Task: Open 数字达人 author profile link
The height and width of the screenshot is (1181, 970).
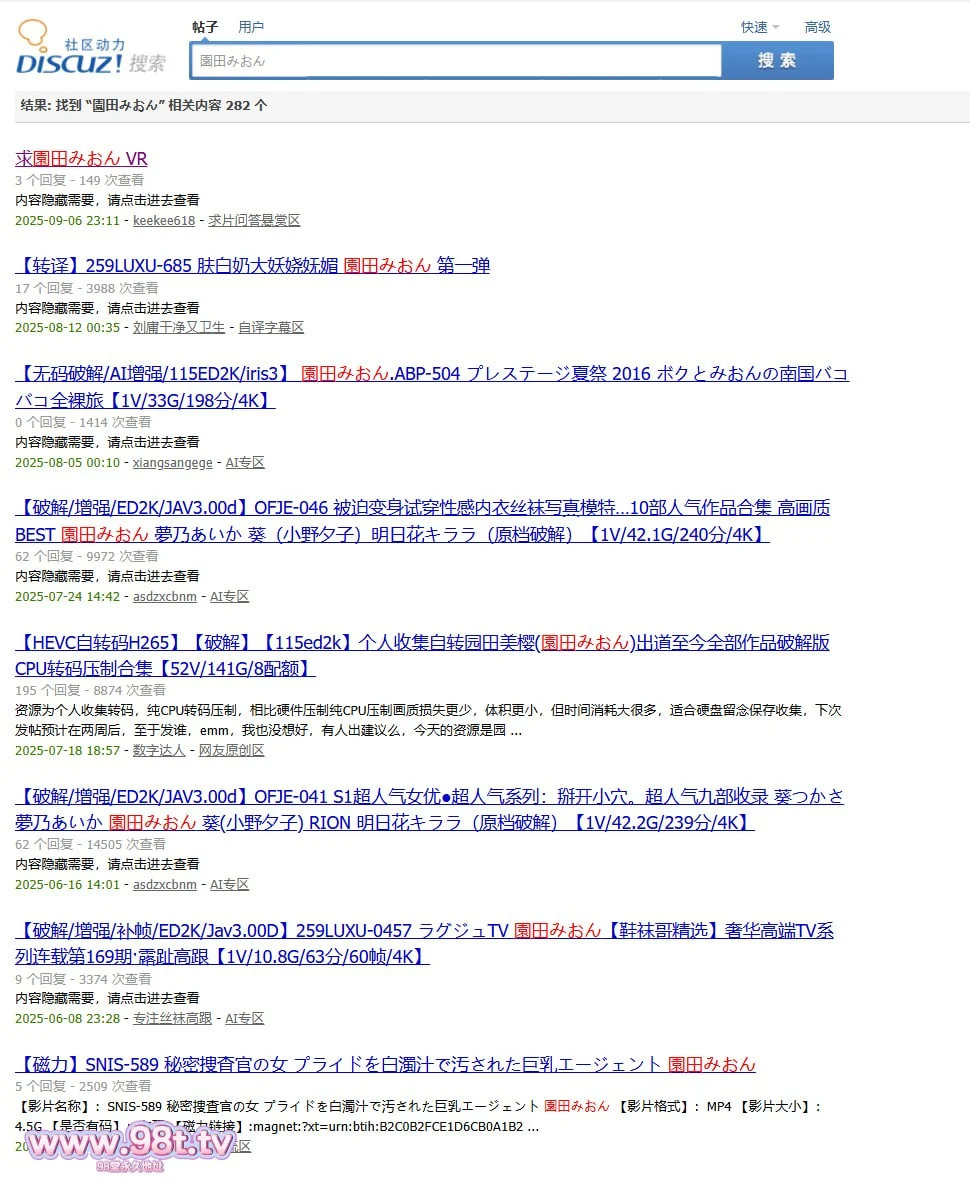Action: [159, 750]
